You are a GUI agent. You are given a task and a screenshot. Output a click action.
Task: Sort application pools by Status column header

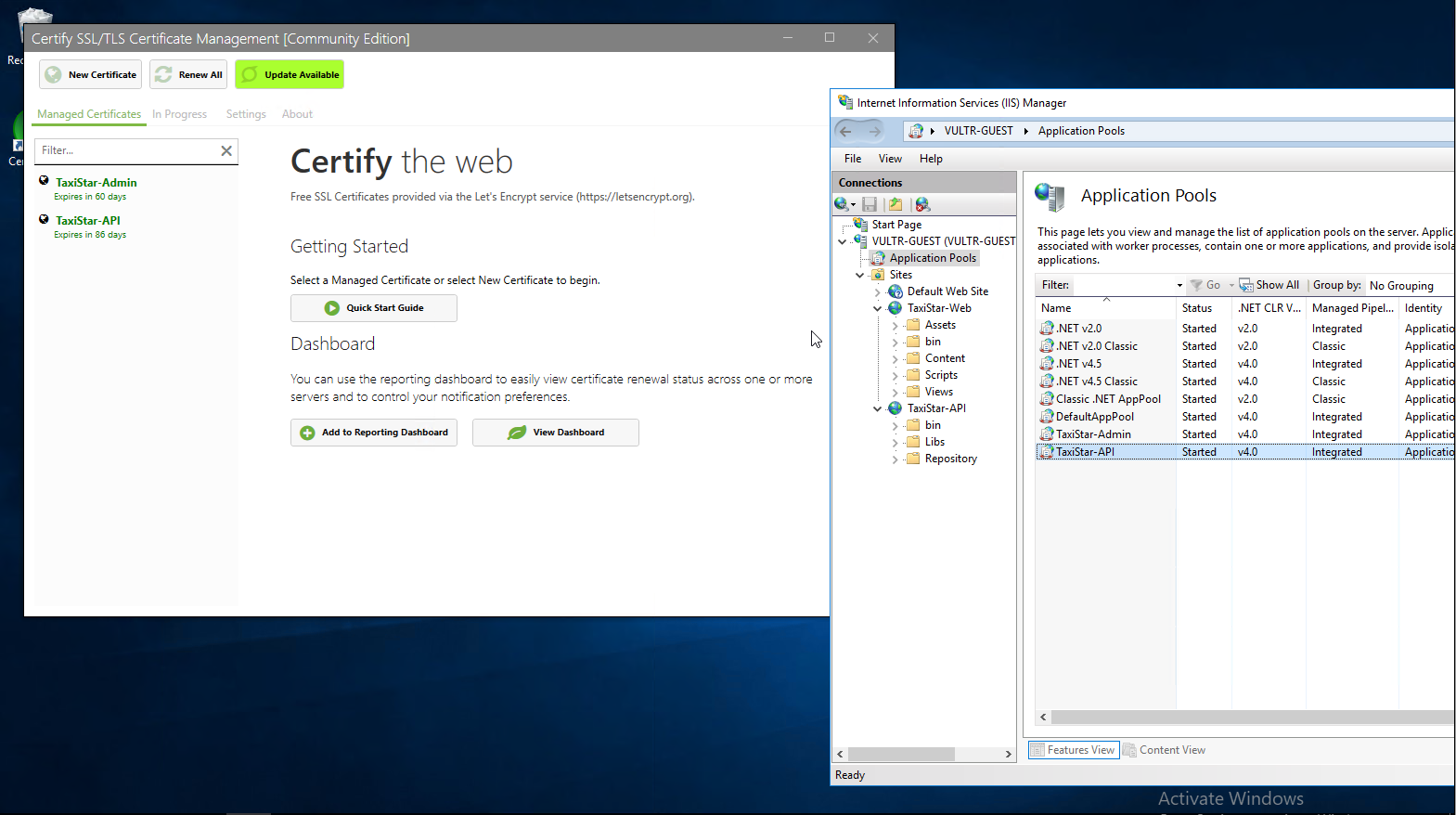point(1204,308)
